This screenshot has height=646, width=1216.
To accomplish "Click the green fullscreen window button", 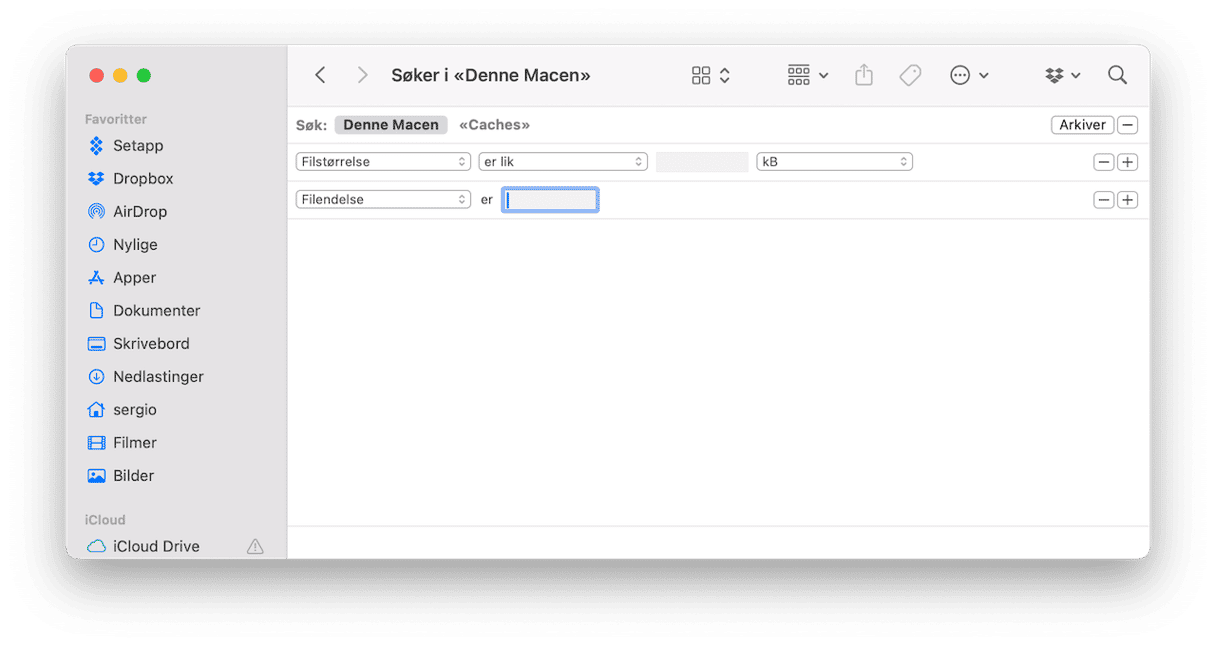I will pos(144,75).
